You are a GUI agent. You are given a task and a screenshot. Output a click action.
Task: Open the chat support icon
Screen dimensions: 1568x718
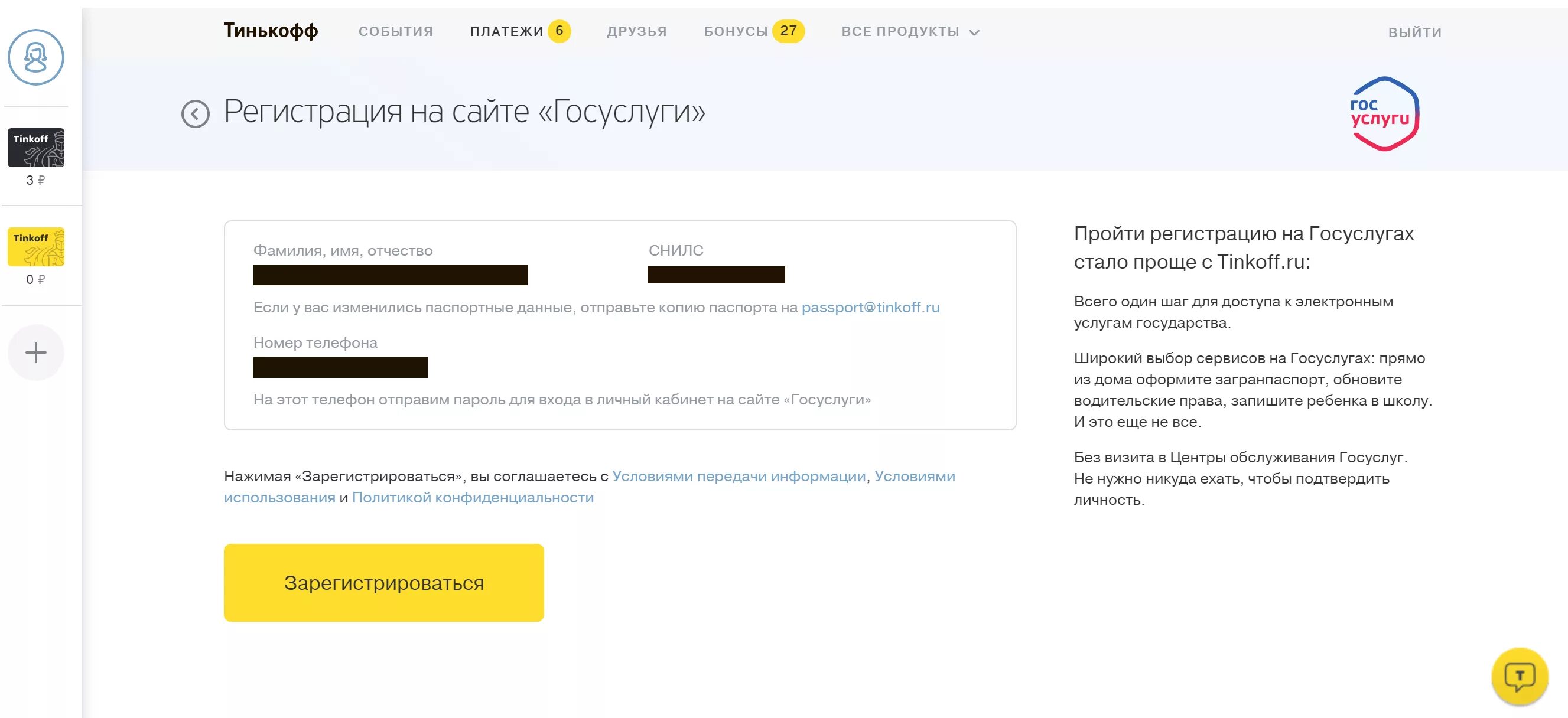pos(1520,676)
